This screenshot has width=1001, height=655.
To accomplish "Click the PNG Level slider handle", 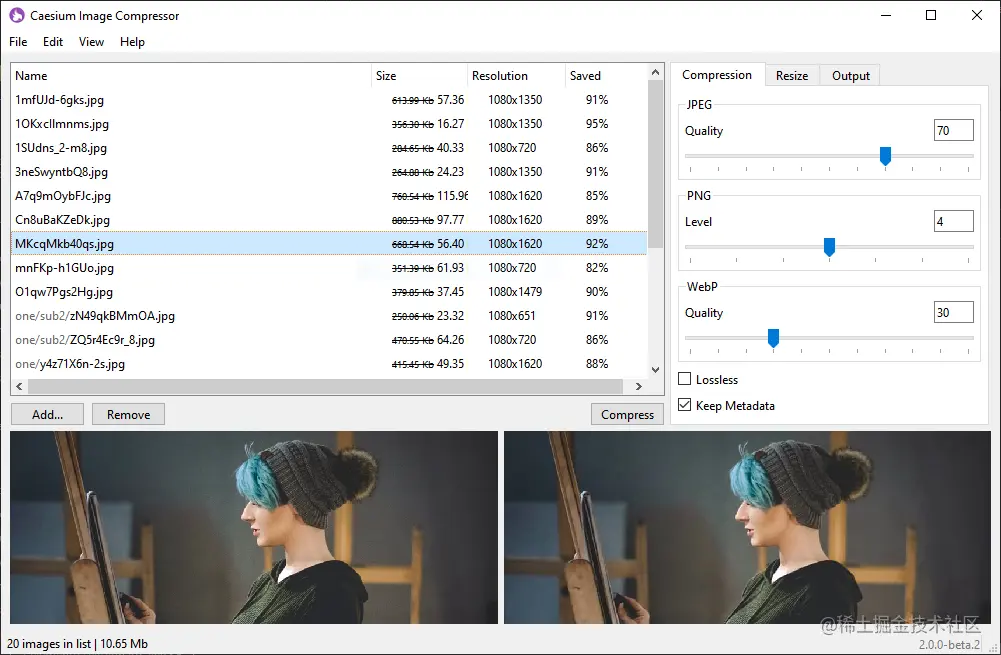I will [829, 246].
